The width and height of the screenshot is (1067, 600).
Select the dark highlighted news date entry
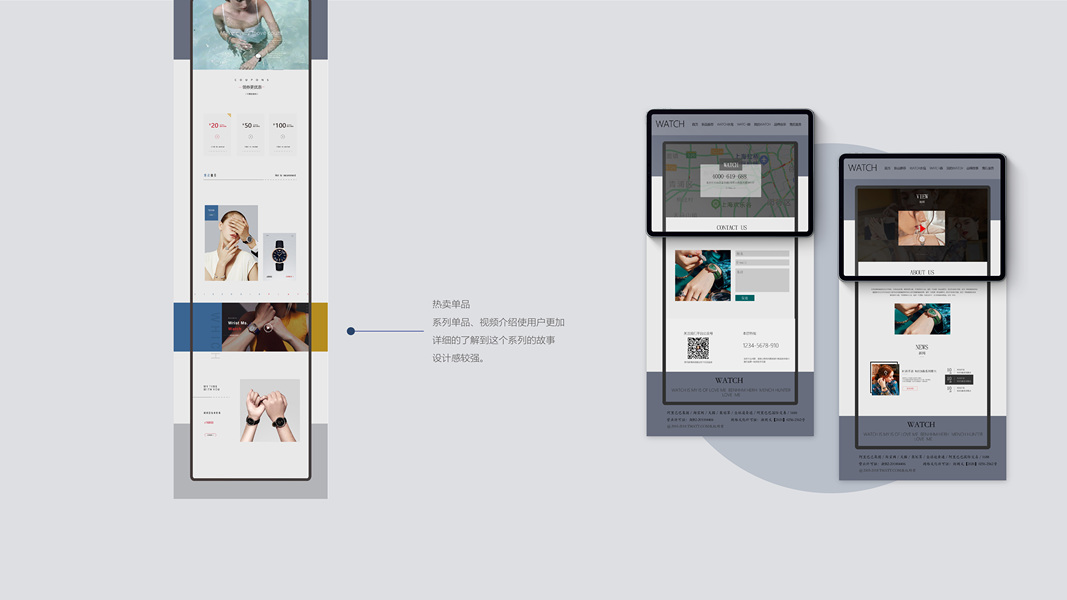[x=959, y=380]
